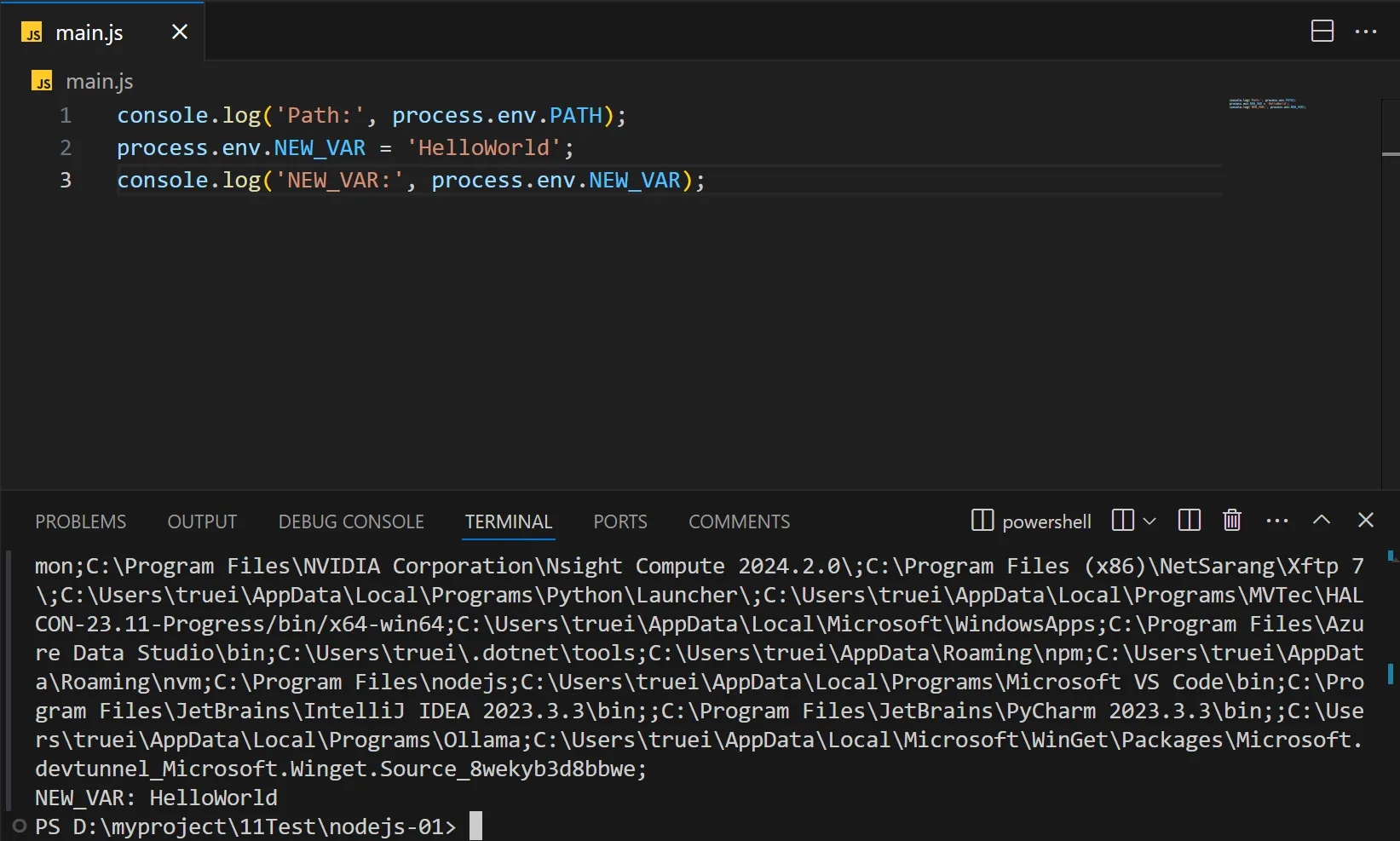Click NEW_VAR property on line 2

(320, 148)
